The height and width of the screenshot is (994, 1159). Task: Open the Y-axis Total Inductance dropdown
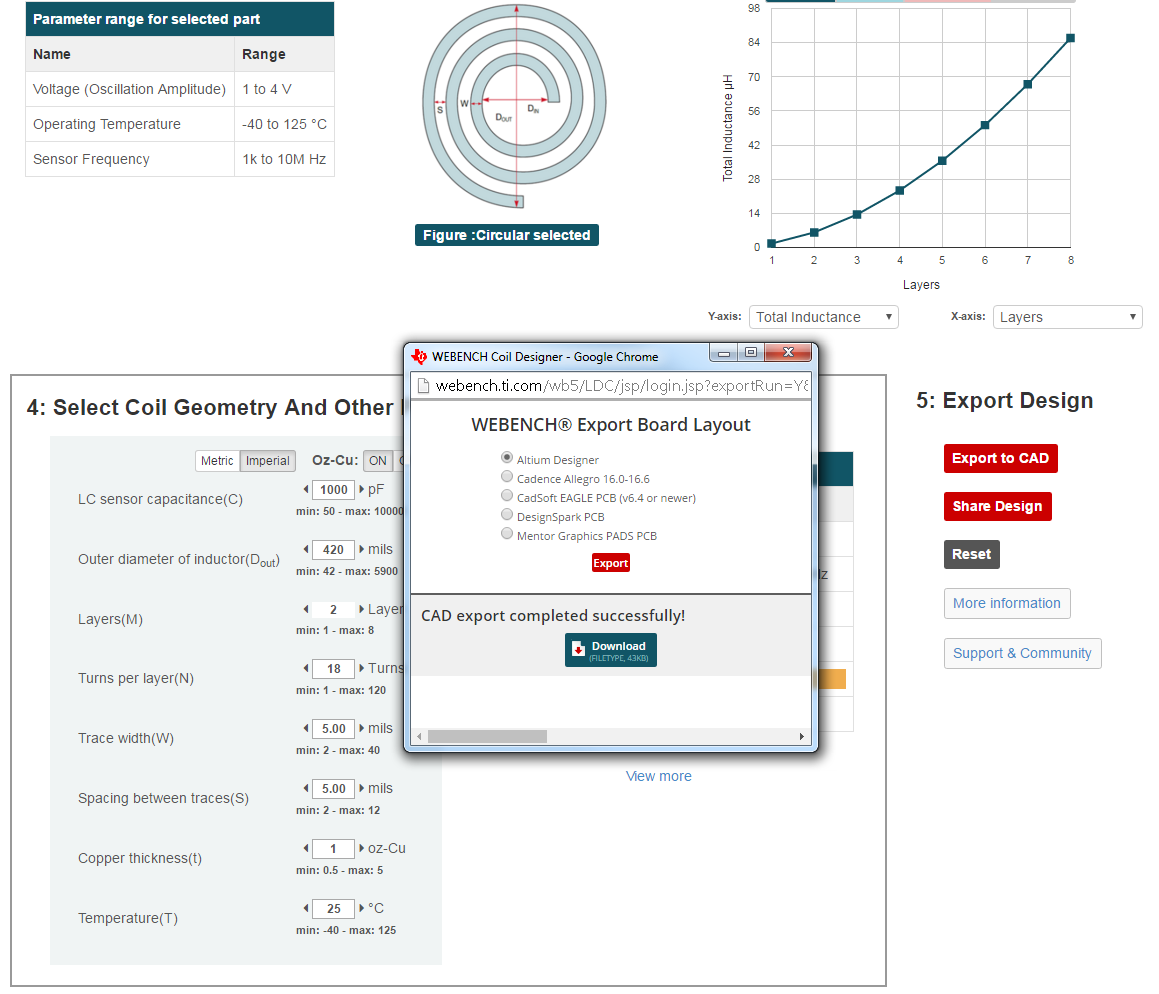(x=823, y=317)
